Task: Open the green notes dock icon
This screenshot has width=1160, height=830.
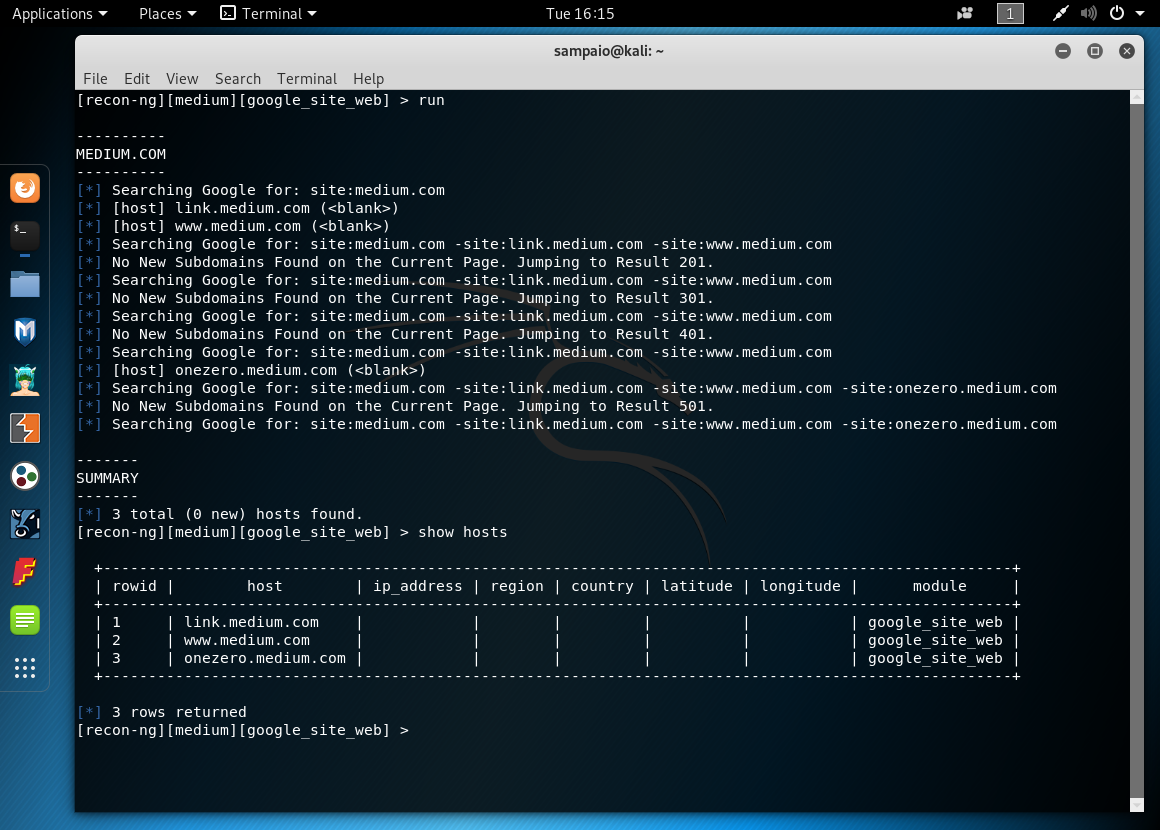Action: 24,620
